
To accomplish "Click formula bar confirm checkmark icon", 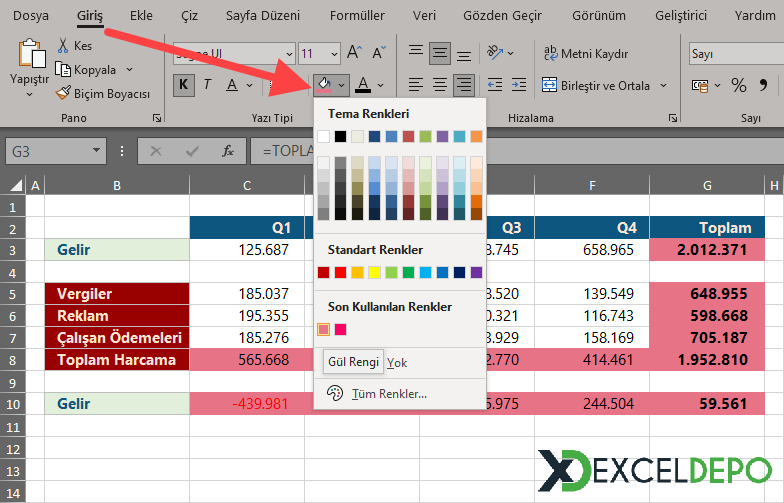I will [192, 151].
